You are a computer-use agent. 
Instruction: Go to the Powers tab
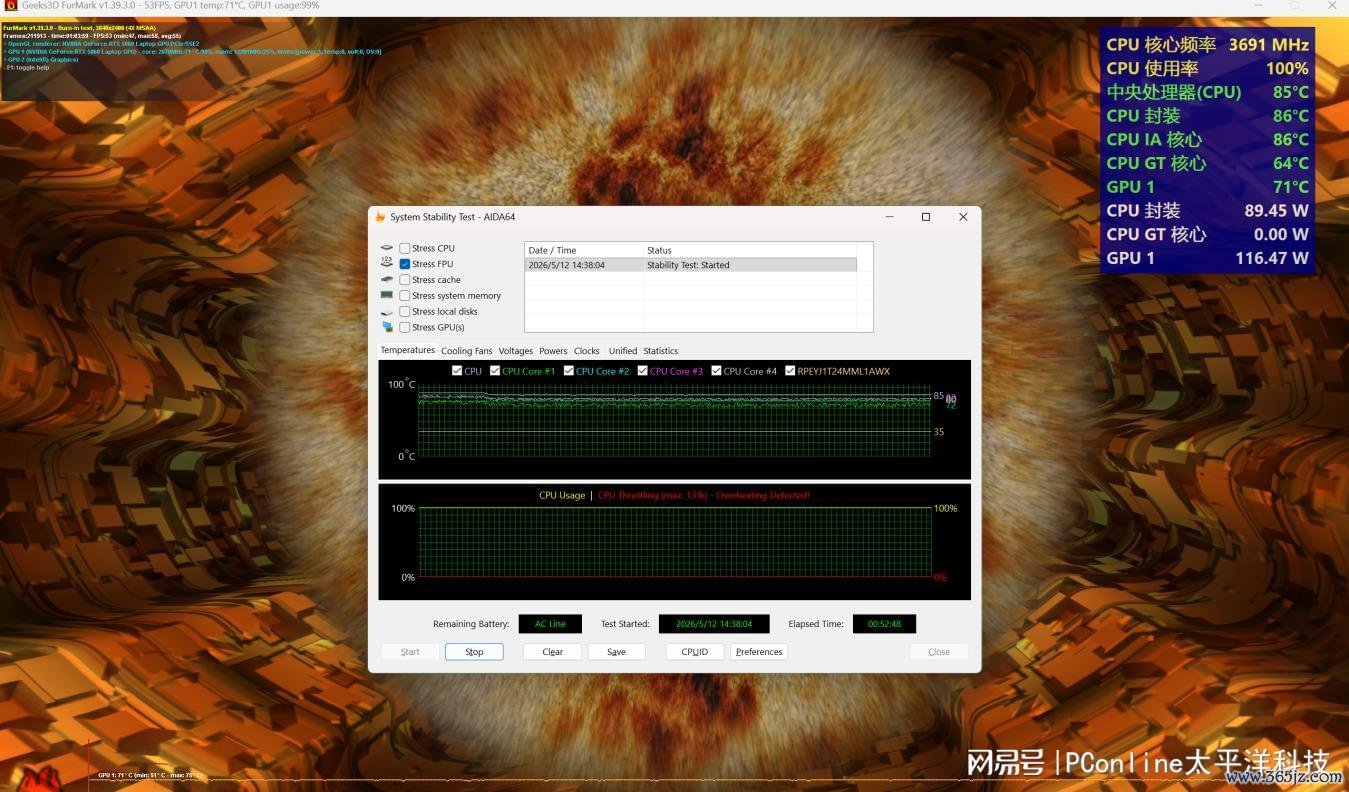553,351
